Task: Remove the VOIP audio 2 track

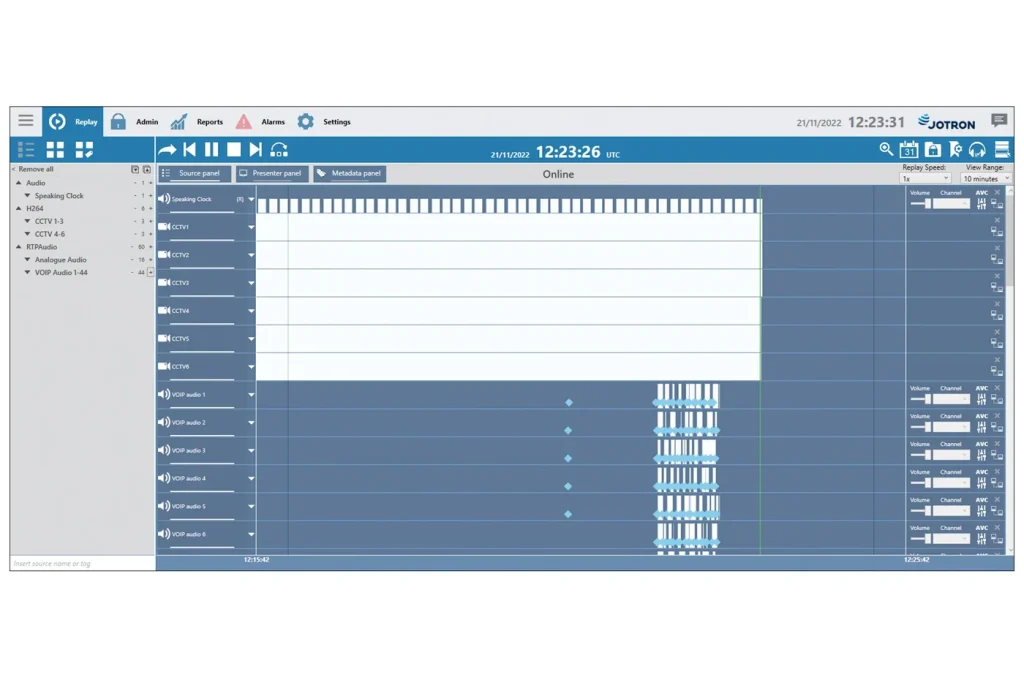Action: pyautogui.click(x=997, y=416)
